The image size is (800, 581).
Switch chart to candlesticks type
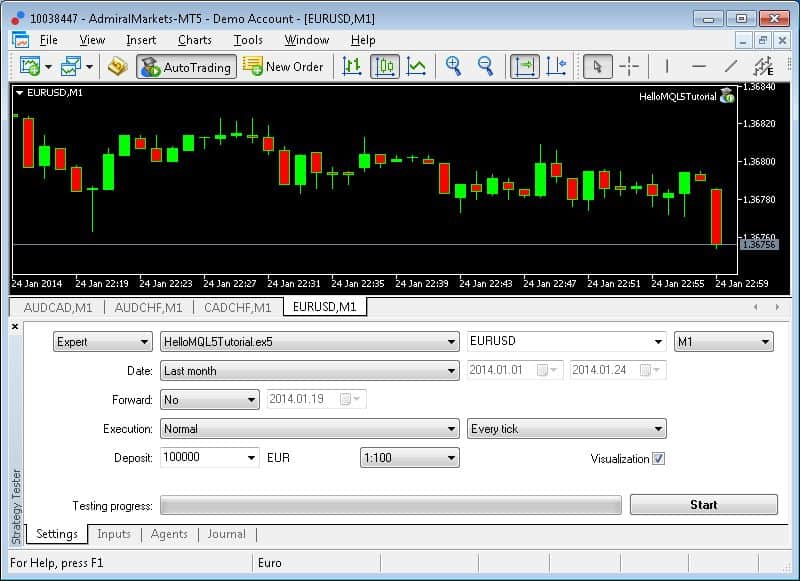coord(385,66)
